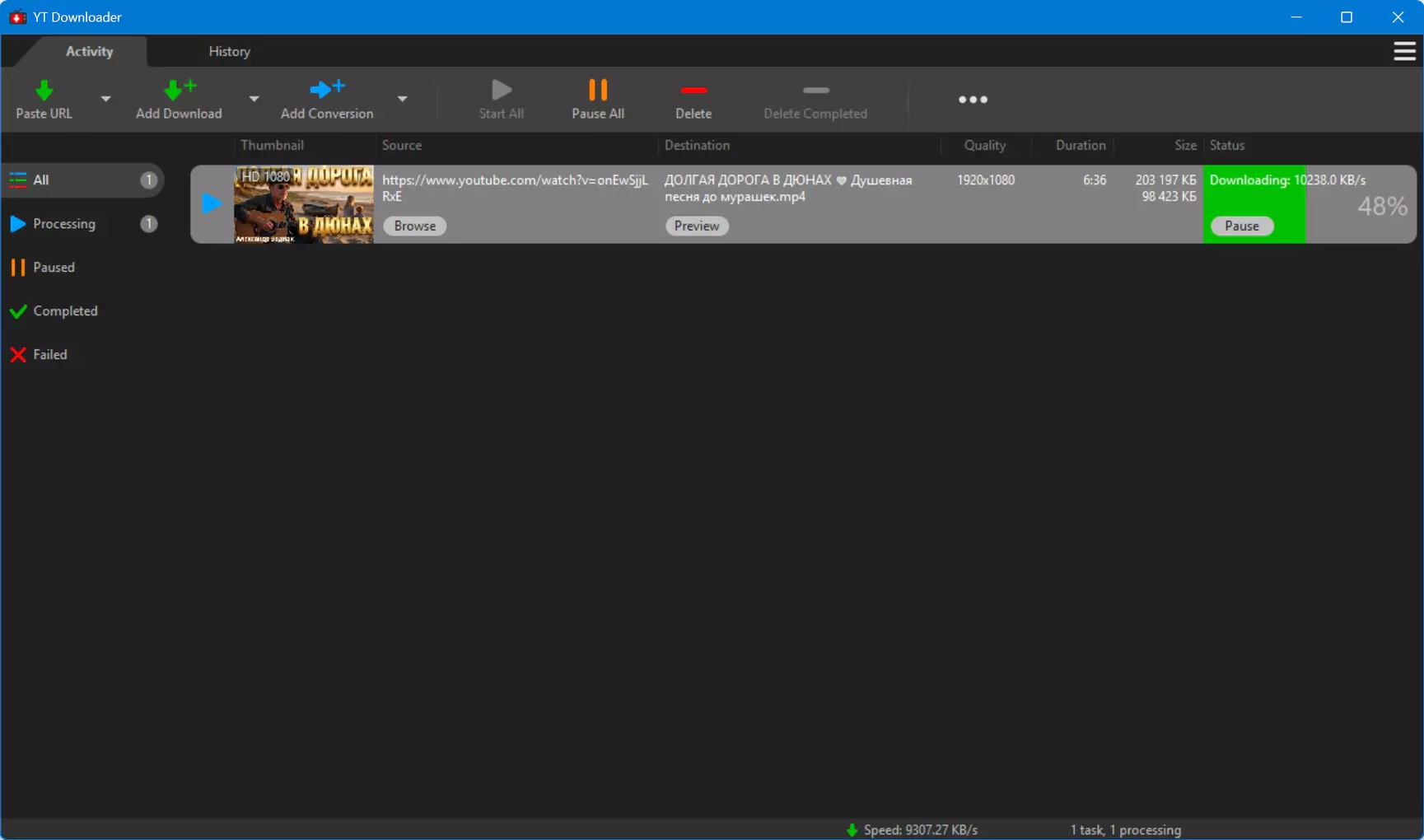Click the 1920x1080 quality value
The width and height of the screenshot is (1424, 840).
click(986, 180)
